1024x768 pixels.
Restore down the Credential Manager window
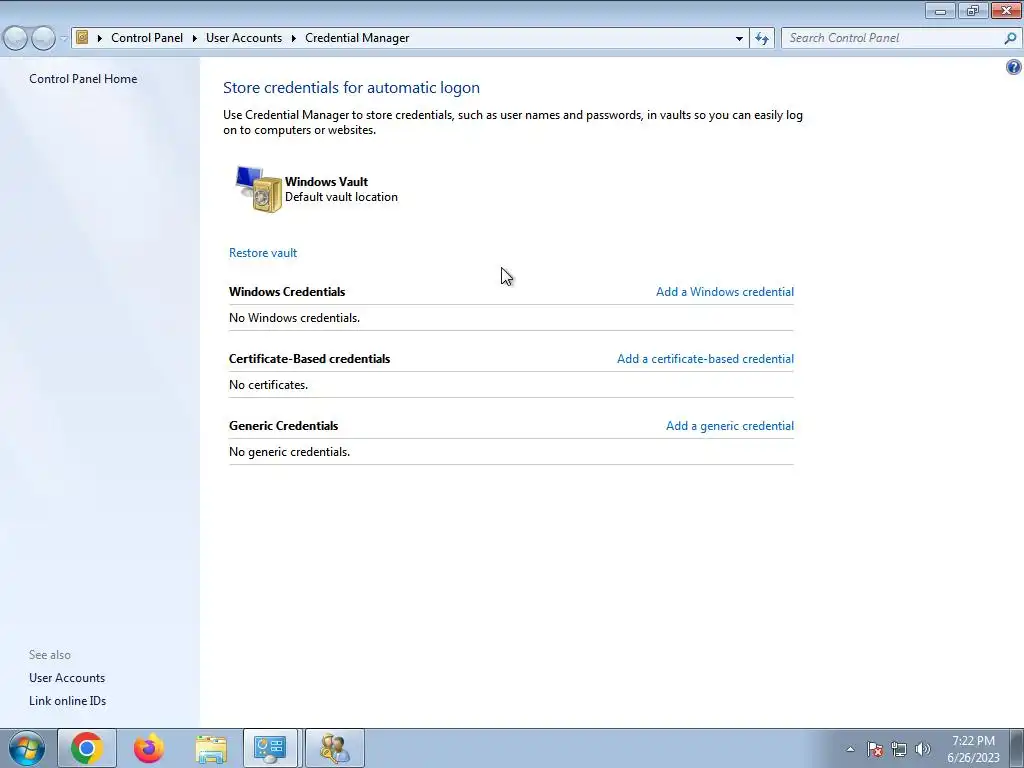tap(973, 10)
